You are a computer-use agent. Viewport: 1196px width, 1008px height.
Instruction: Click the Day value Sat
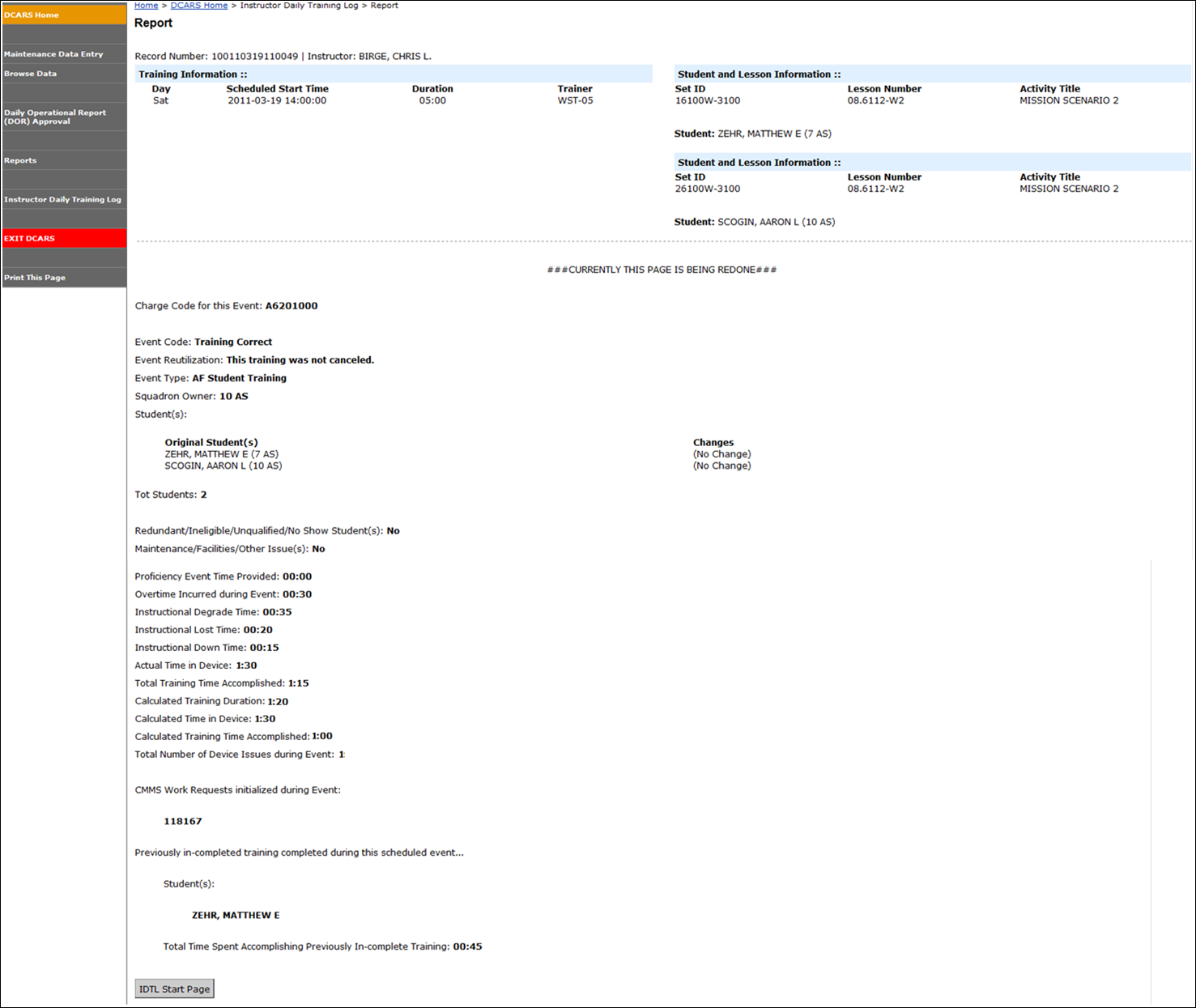pyautogui.click(x=161, y=100)
